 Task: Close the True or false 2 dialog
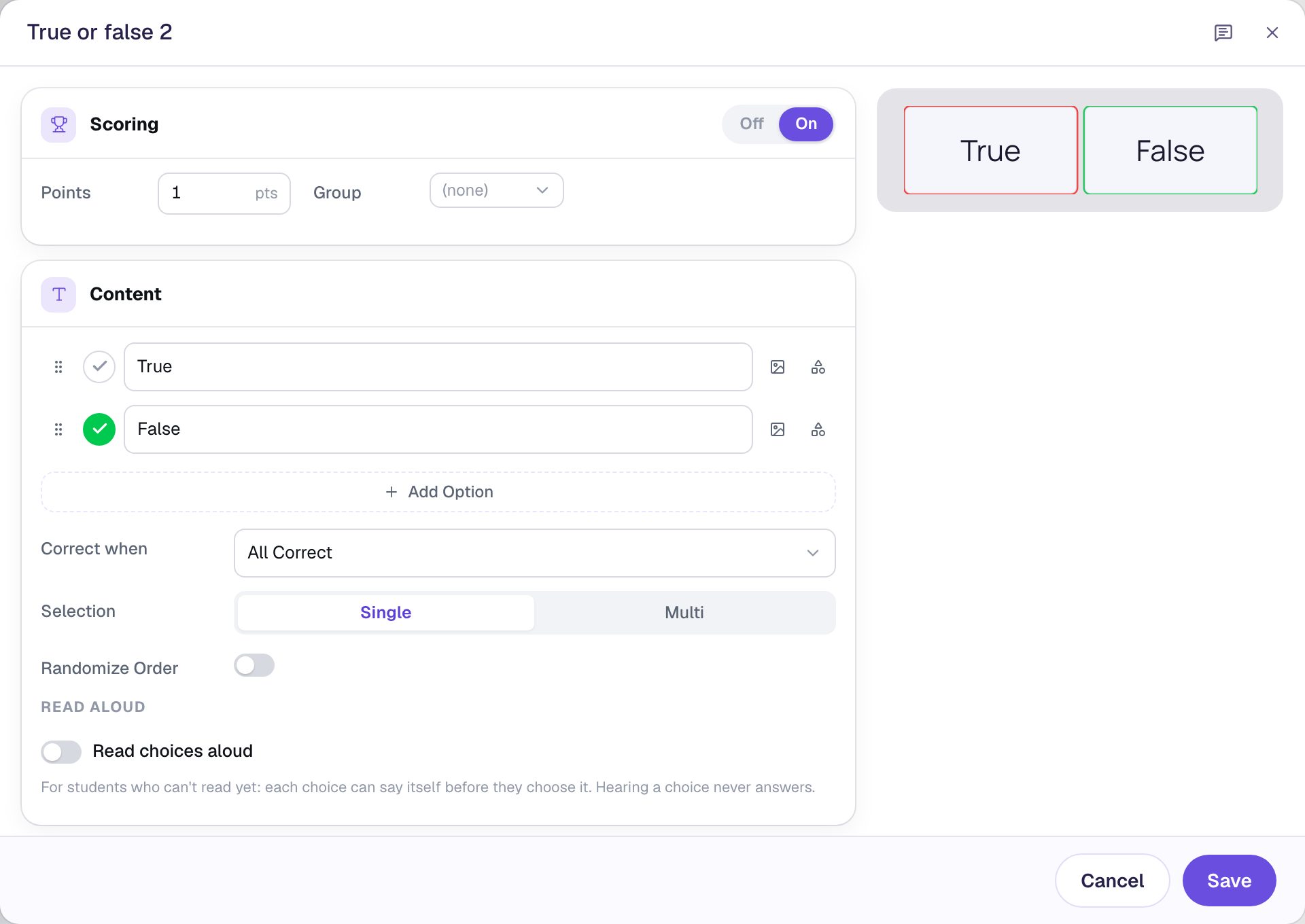coord(1272,33)
